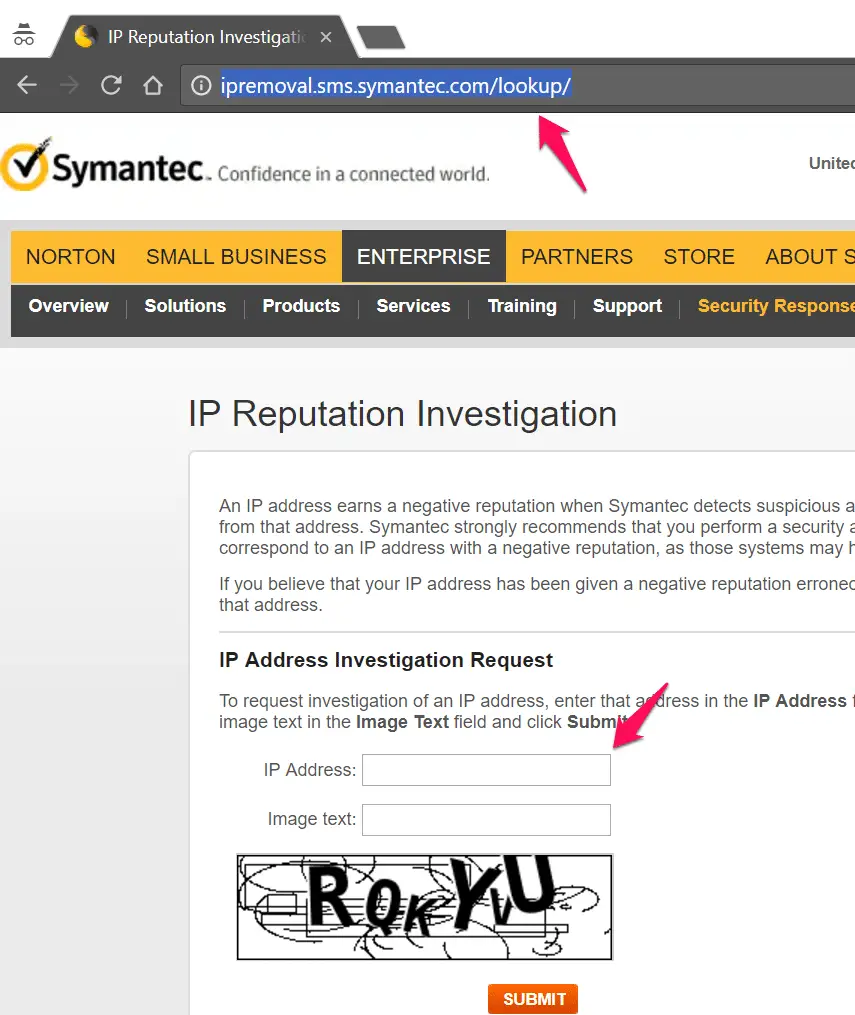Open site information icon in address bar

[x=201, y=85]
